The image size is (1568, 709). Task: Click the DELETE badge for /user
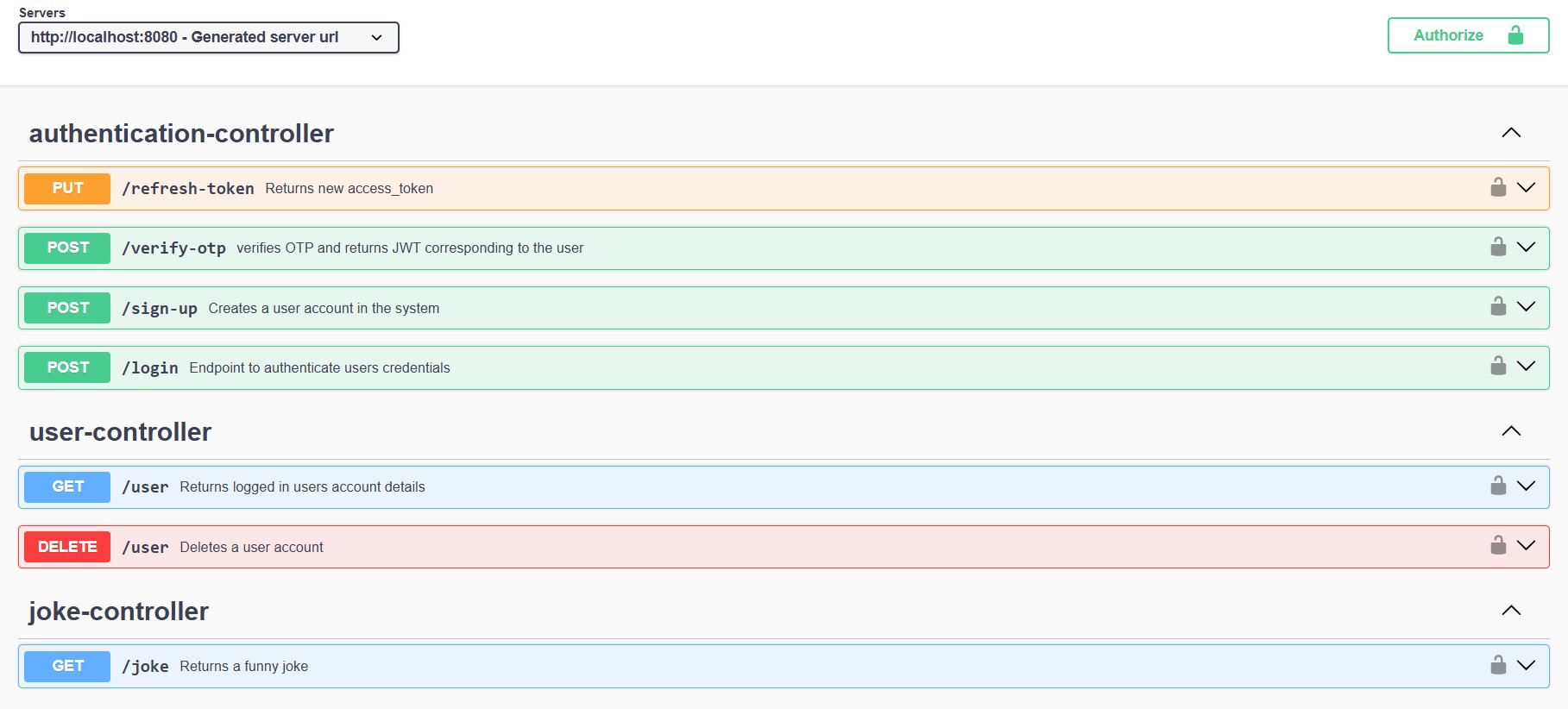[67, 547]
